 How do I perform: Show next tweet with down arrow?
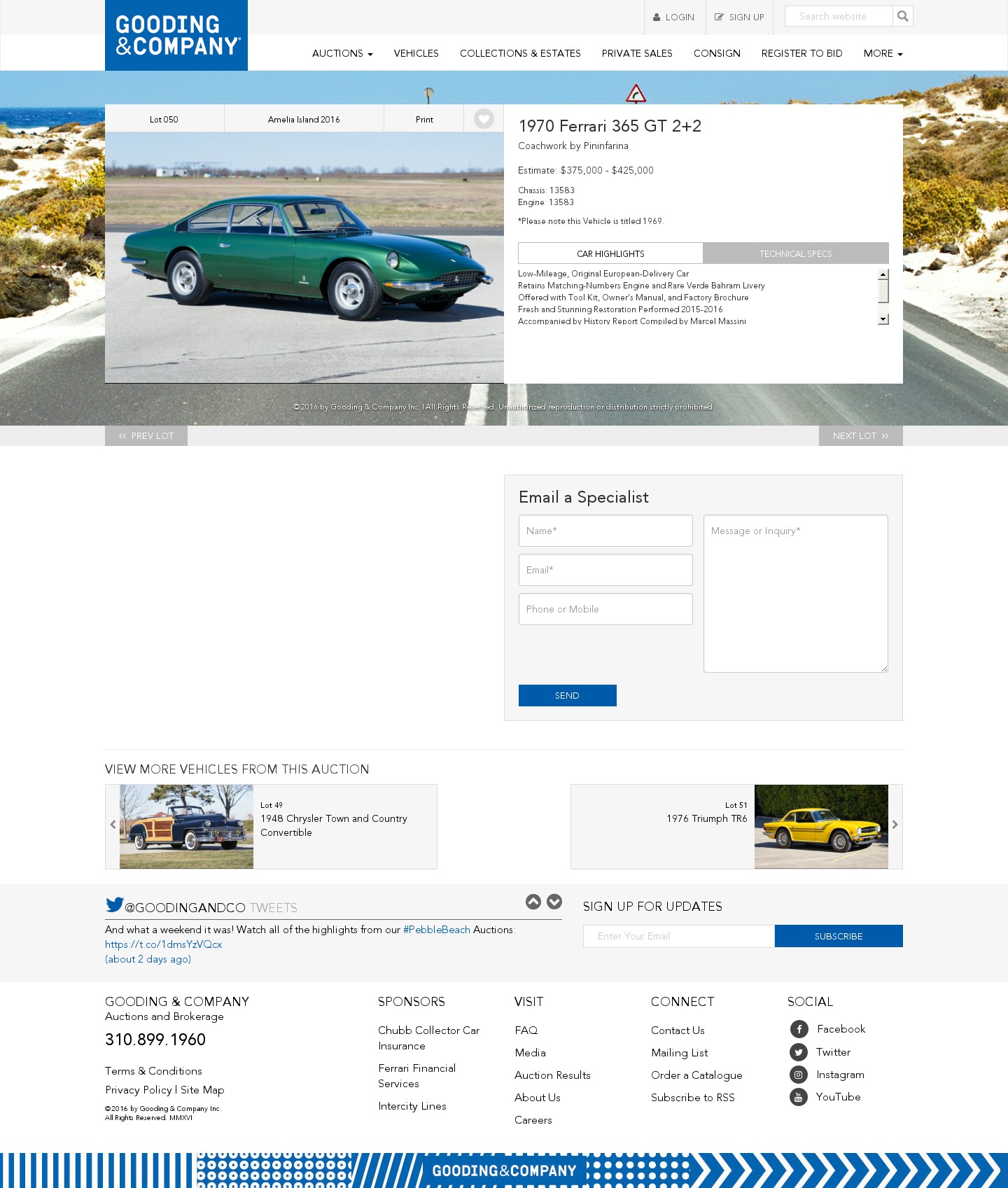pyautogui.click(x=554, y=902)
